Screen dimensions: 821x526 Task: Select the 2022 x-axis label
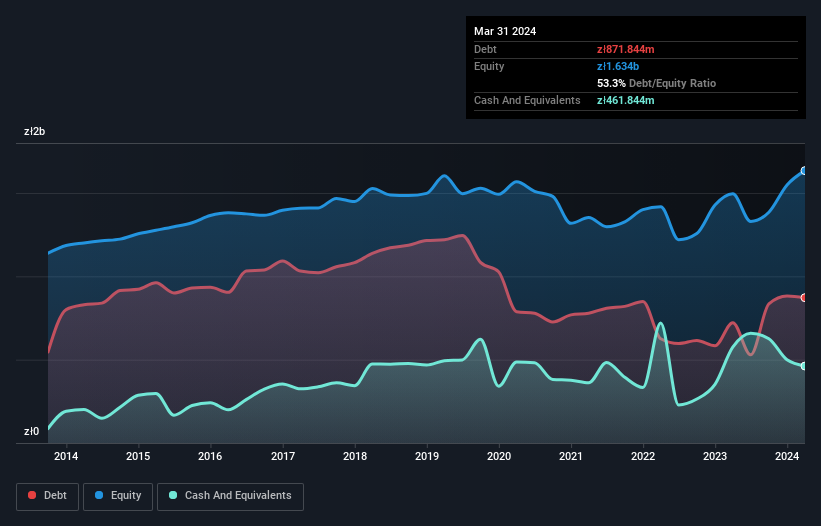tap(643, 456)
